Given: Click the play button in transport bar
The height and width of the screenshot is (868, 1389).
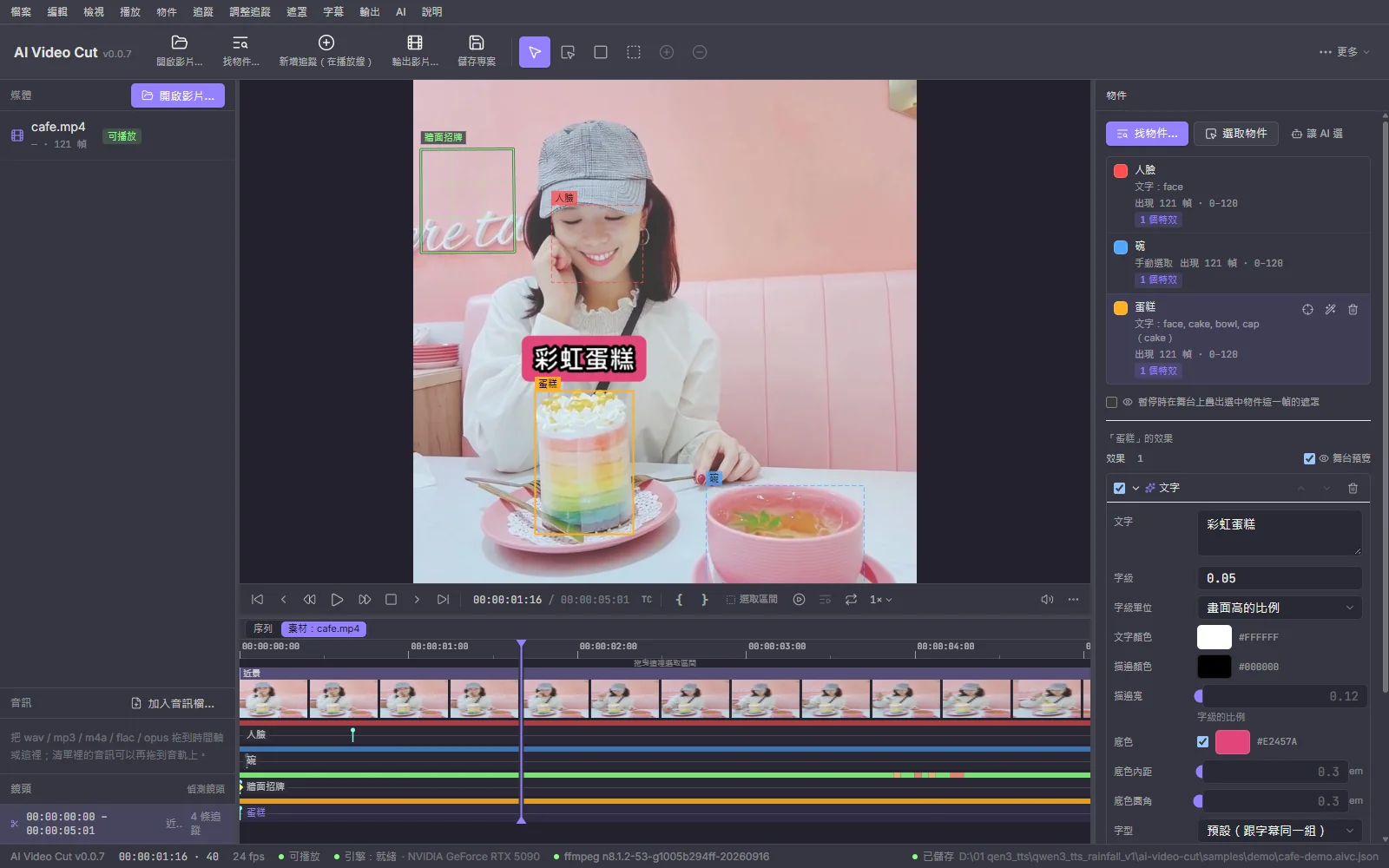Looking at the screenshot, I should pos(337,600).
